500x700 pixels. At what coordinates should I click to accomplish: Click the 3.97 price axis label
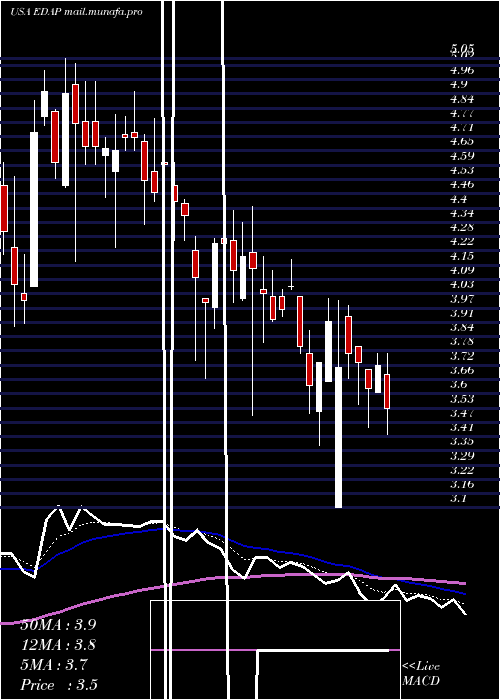pyautogui.click(x=462, y=299)
